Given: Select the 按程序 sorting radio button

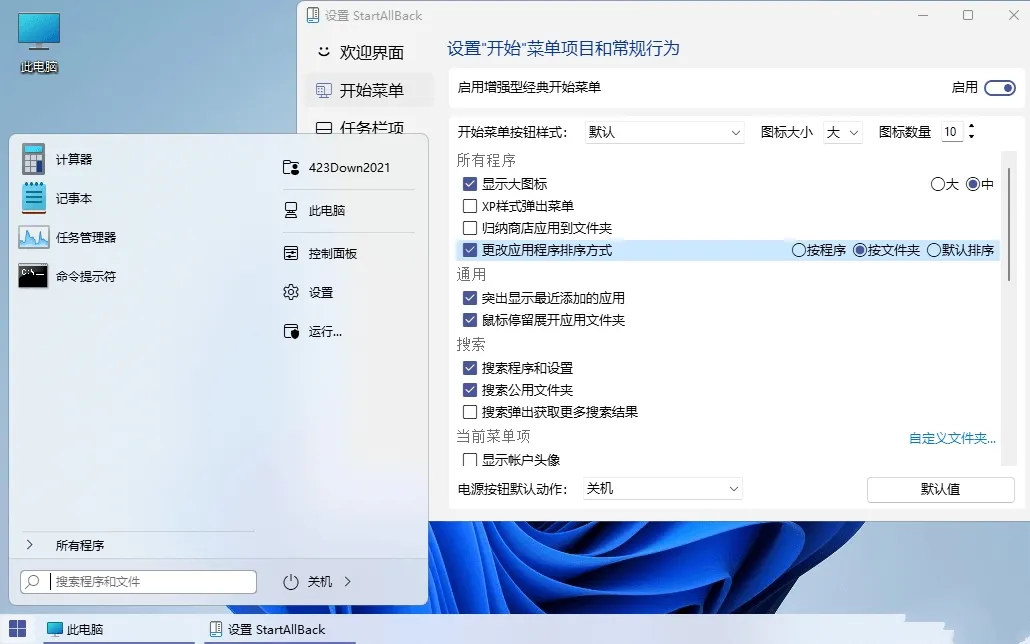Looking at the screenshot, I should [800, 250].
